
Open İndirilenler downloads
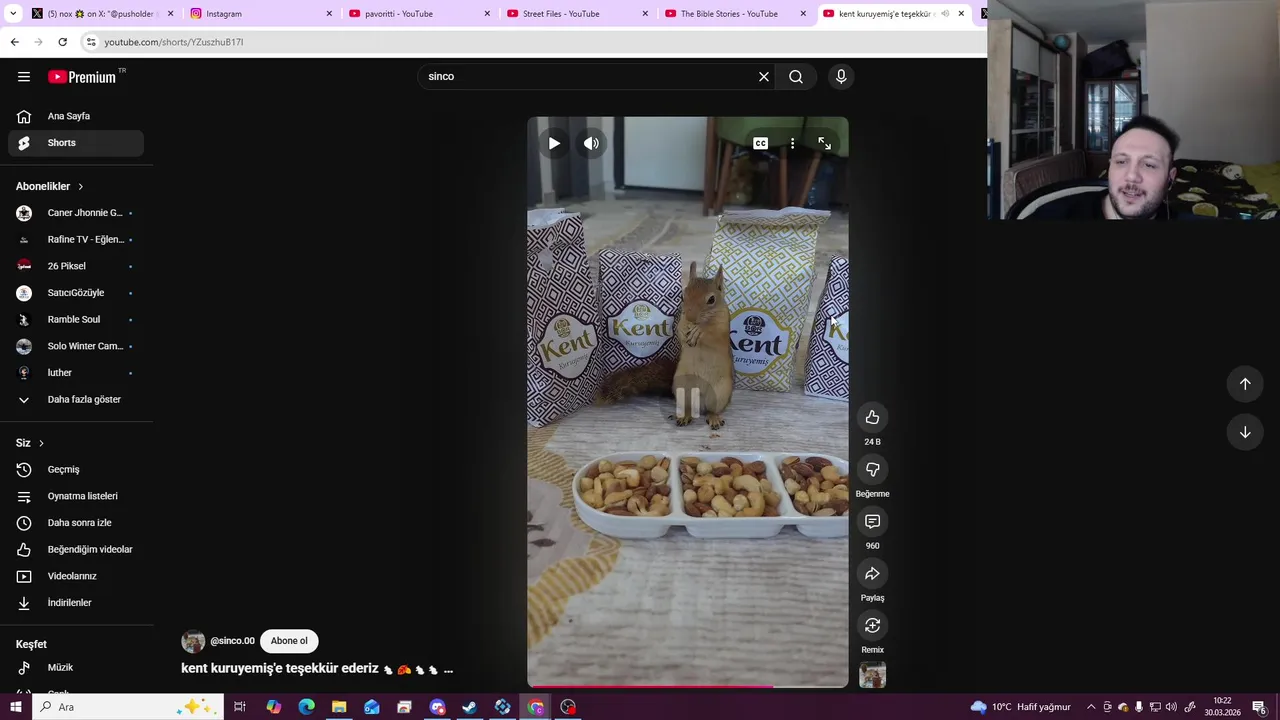pos(76,603)
